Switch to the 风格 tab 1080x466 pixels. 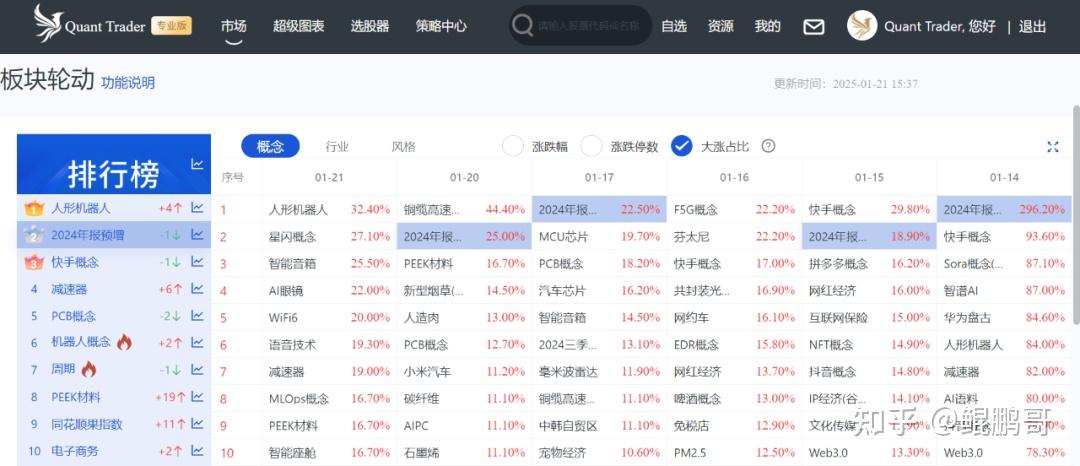(404, 147)
